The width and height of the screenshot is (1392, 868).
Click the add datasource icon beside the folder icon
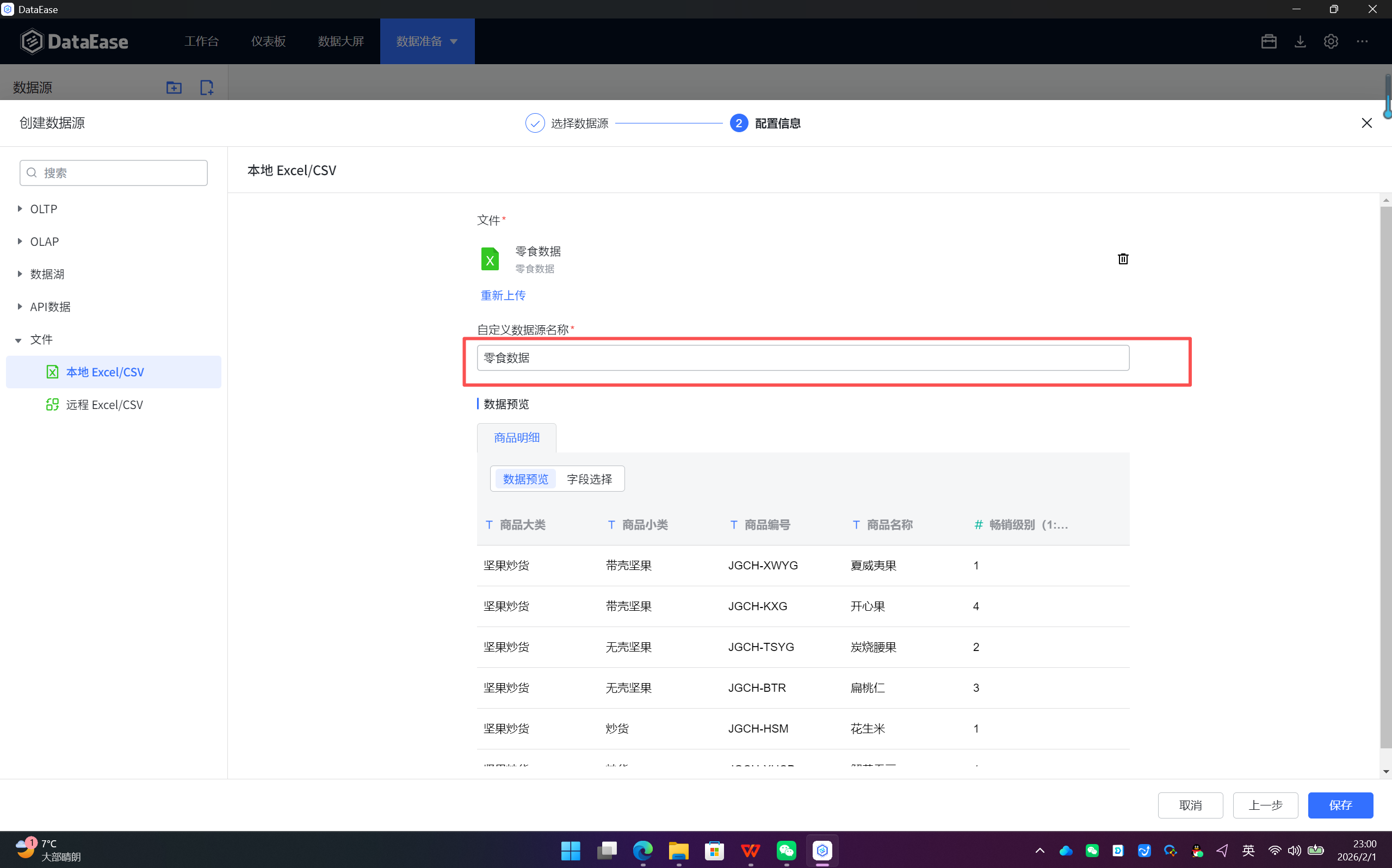pyautogui.click(x=206, y=87)
